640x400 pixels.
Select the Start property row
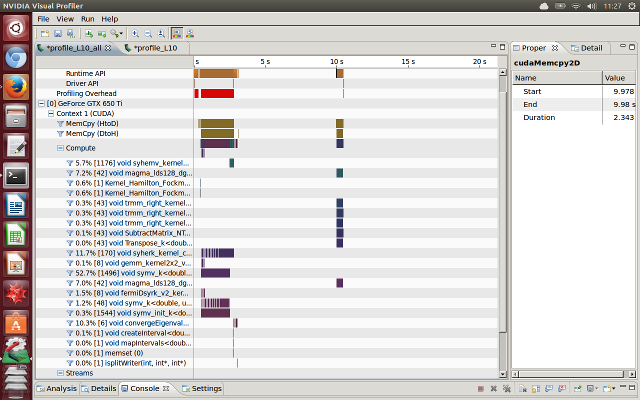coord(574,91)
